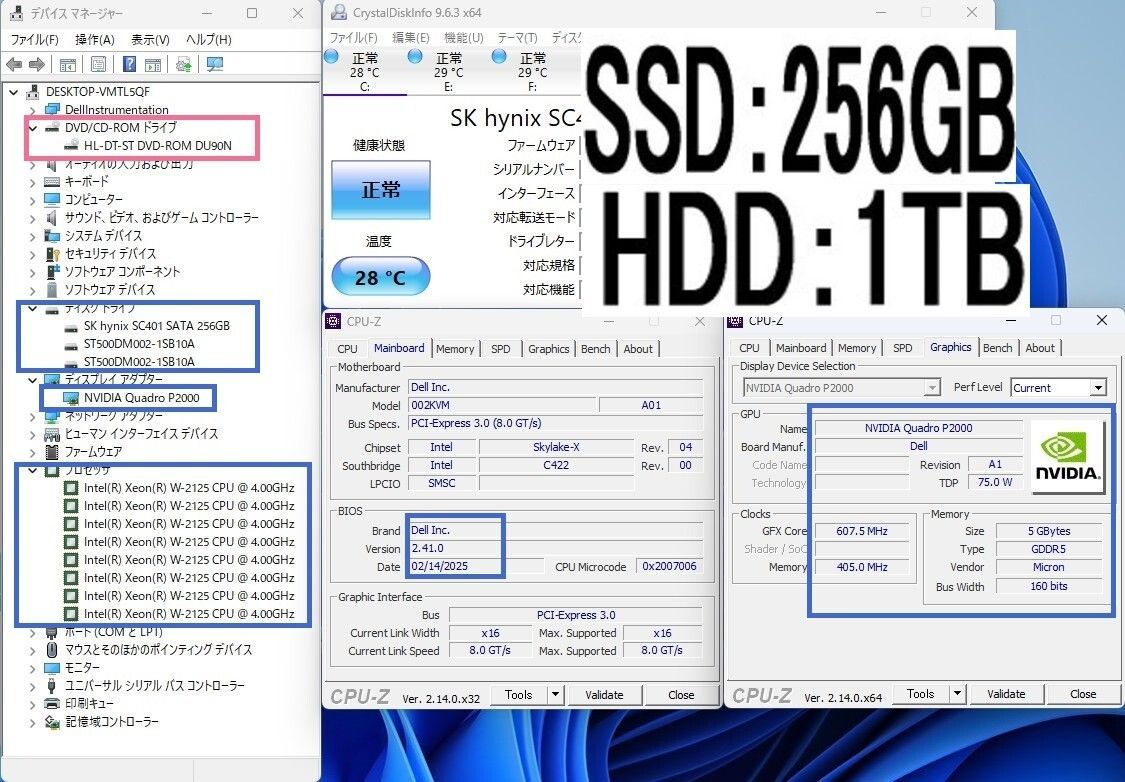This screenshot has width=1125, height=782.
Task: Open the 編集(E) menu in CrystalDiskInfo
Action: 411,37
